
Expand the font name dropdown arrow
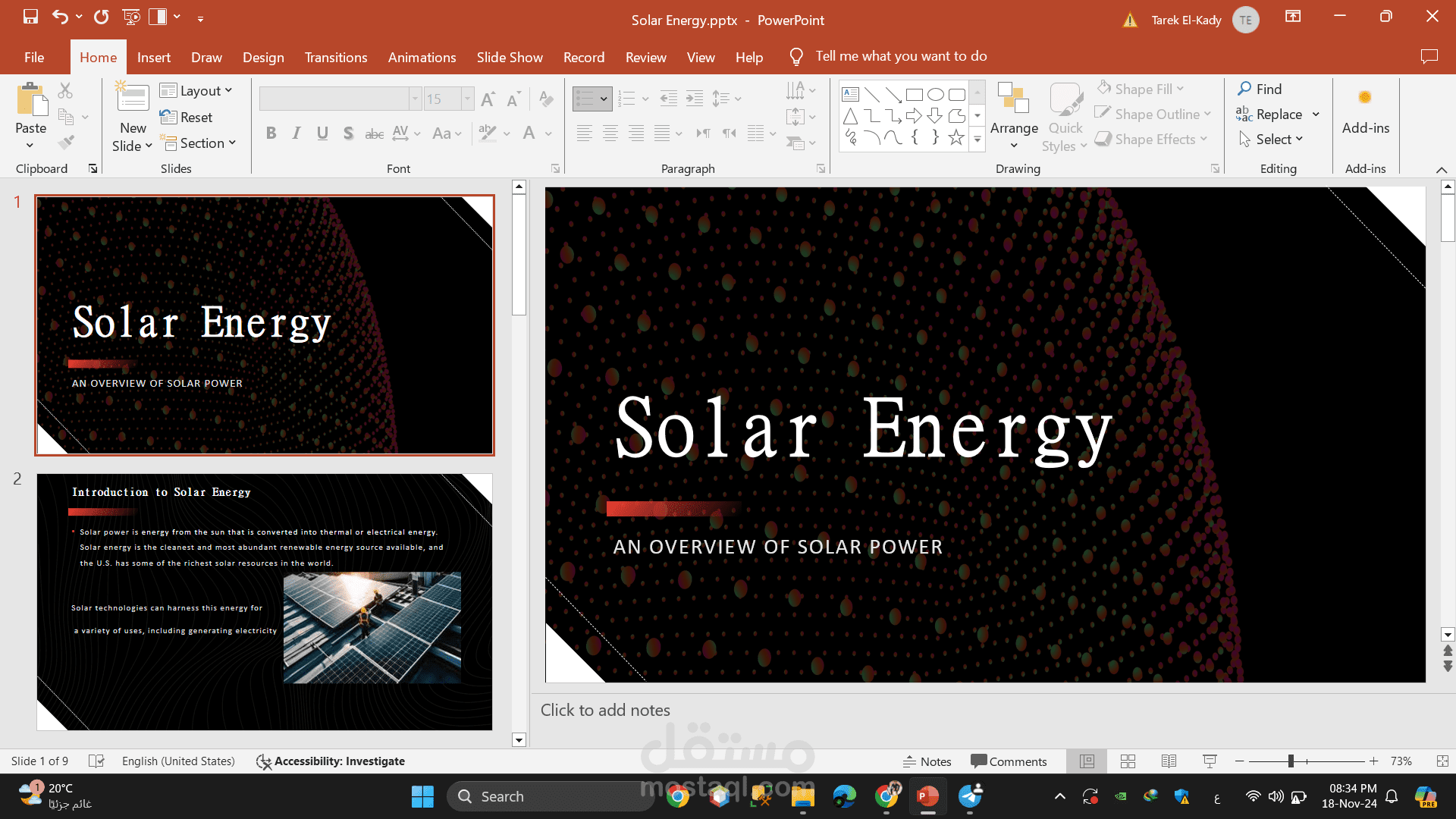pos(415,99)
